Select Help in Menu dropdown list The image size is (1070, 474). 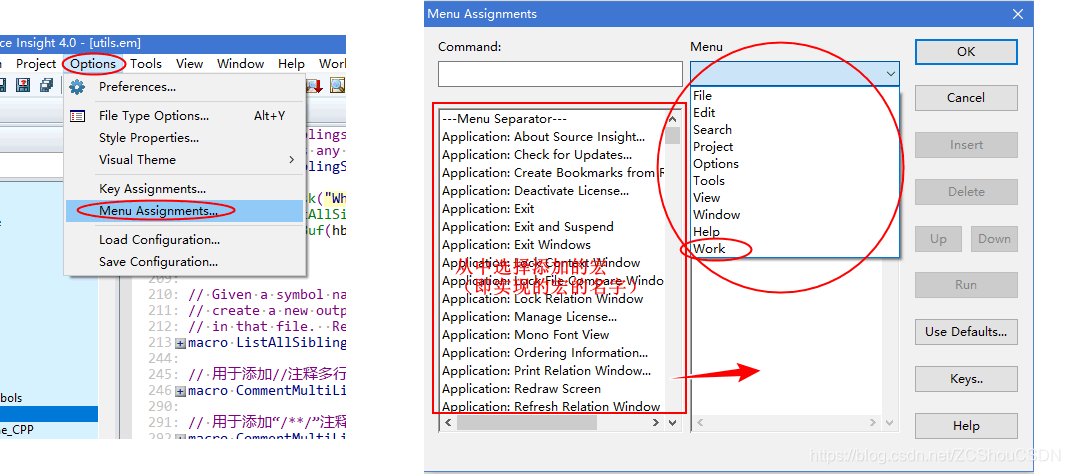tap(795, 232)
